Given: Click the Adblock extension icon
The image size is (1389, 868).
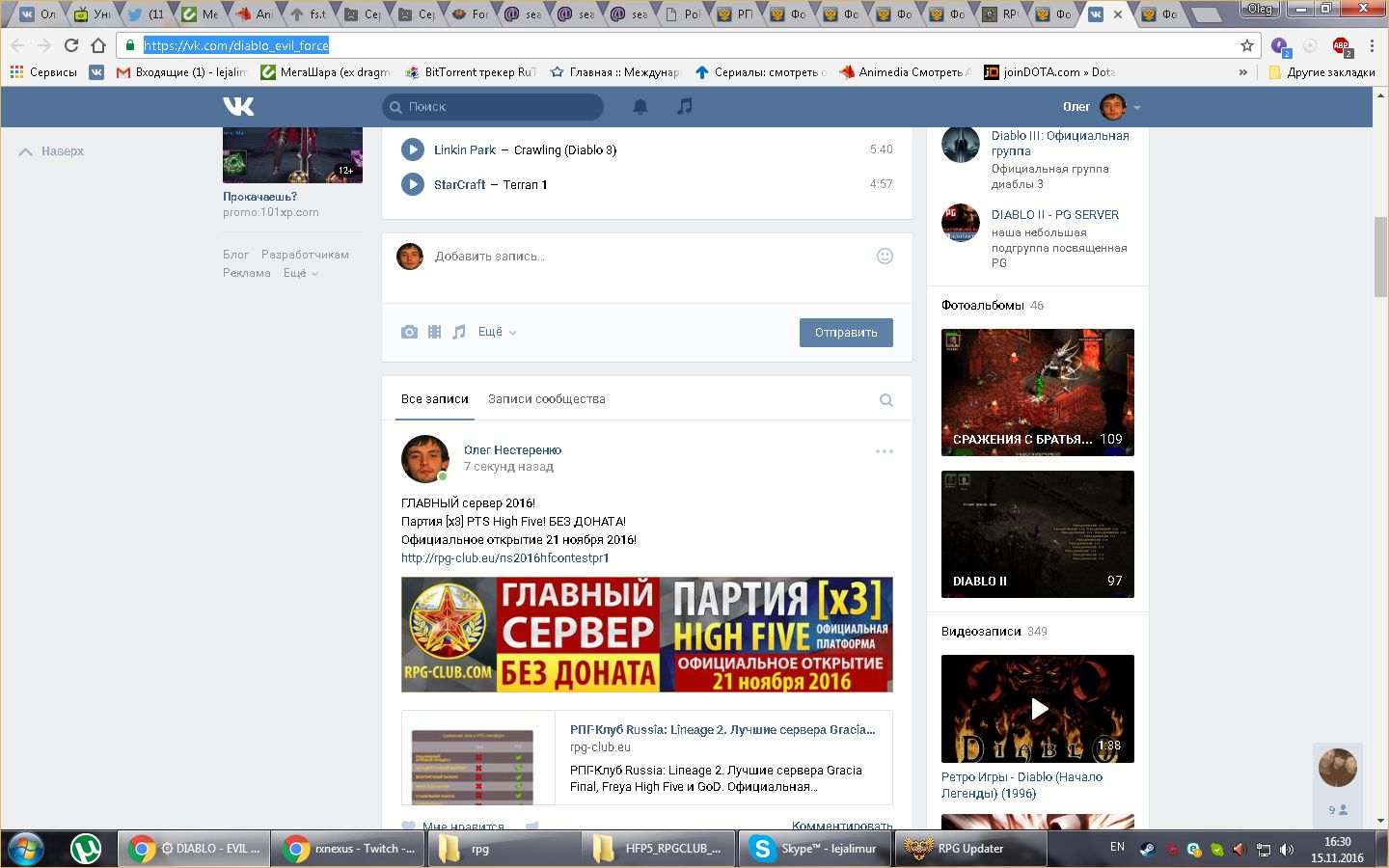Looking at the screenshot, I should pyautogui.click(x=1341, y=45).
